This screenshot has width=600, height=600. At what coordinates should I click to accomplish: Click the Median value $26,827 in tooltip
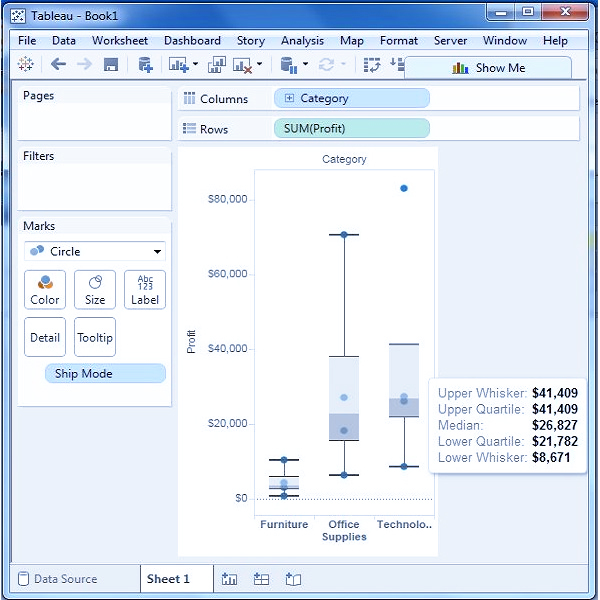click(x=554, y=425)
